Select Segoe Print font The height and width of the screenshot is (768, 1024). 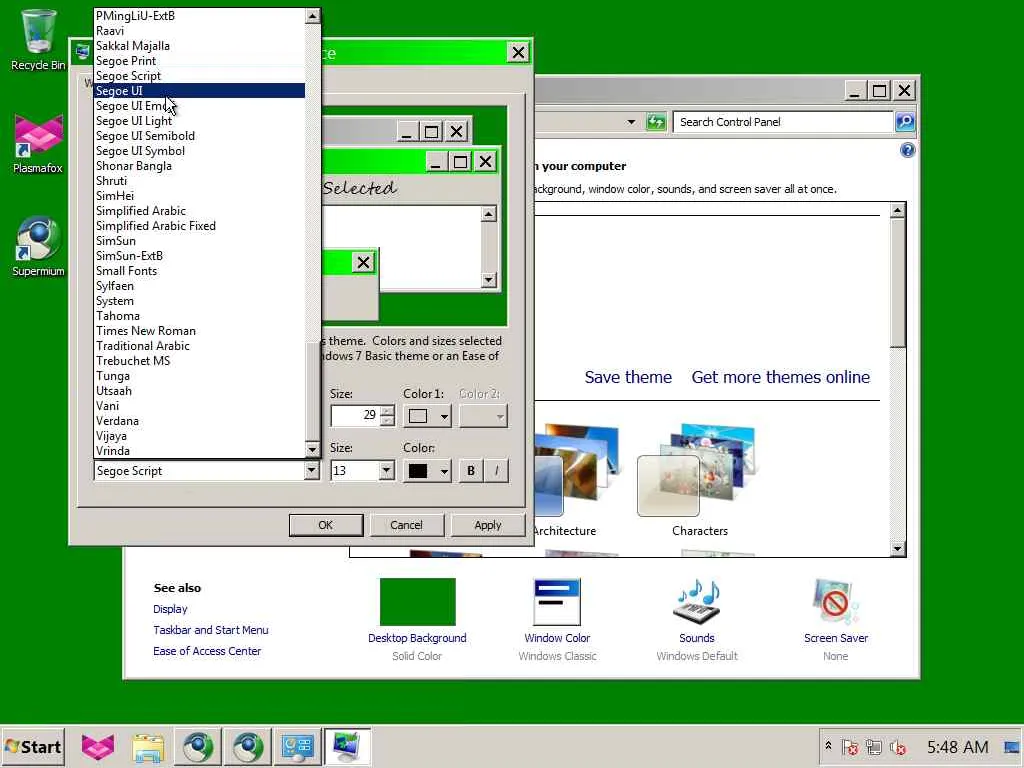point(199,61)
